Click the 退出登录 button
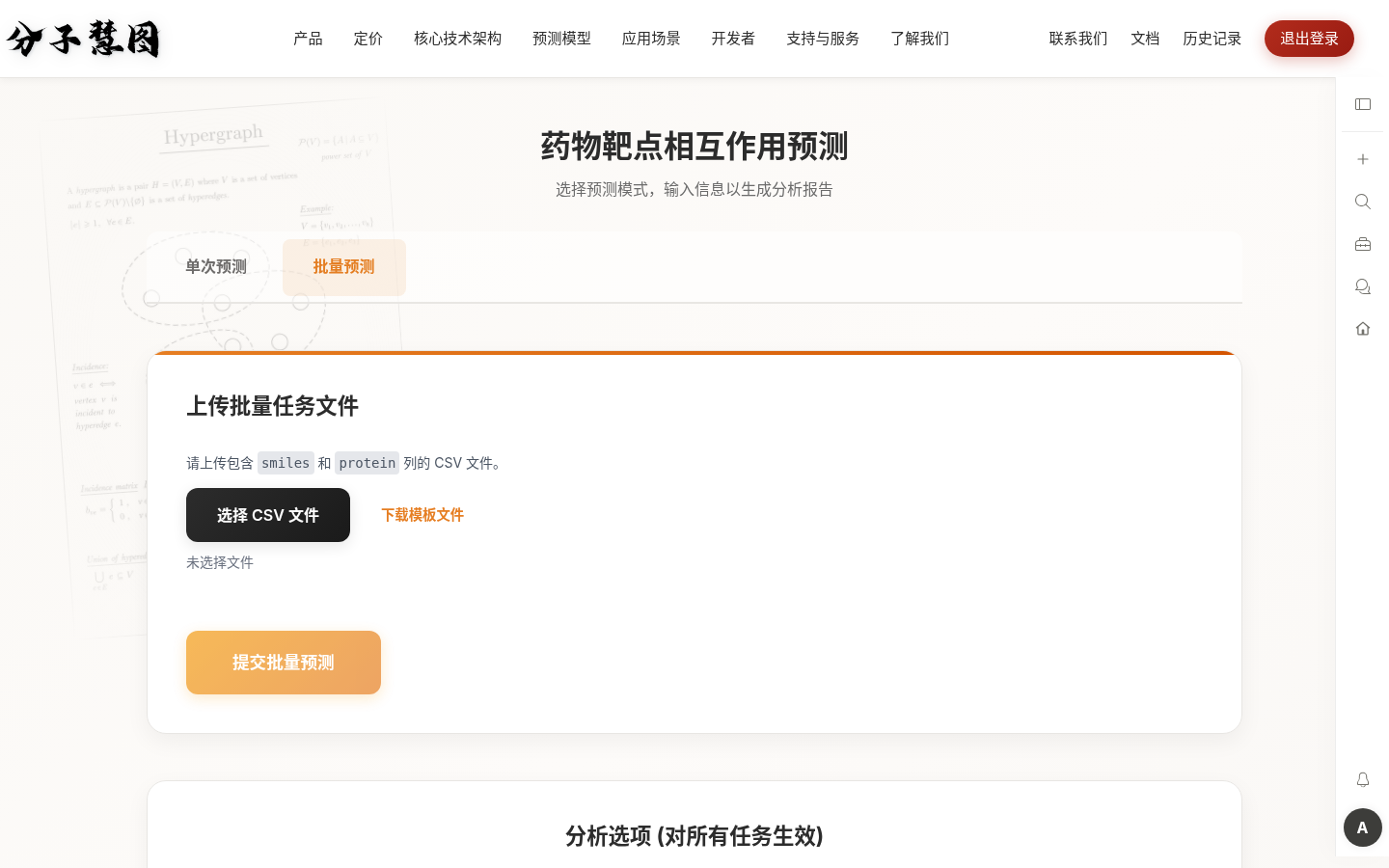The image size is (1389, 868). tap(1309, 39)
